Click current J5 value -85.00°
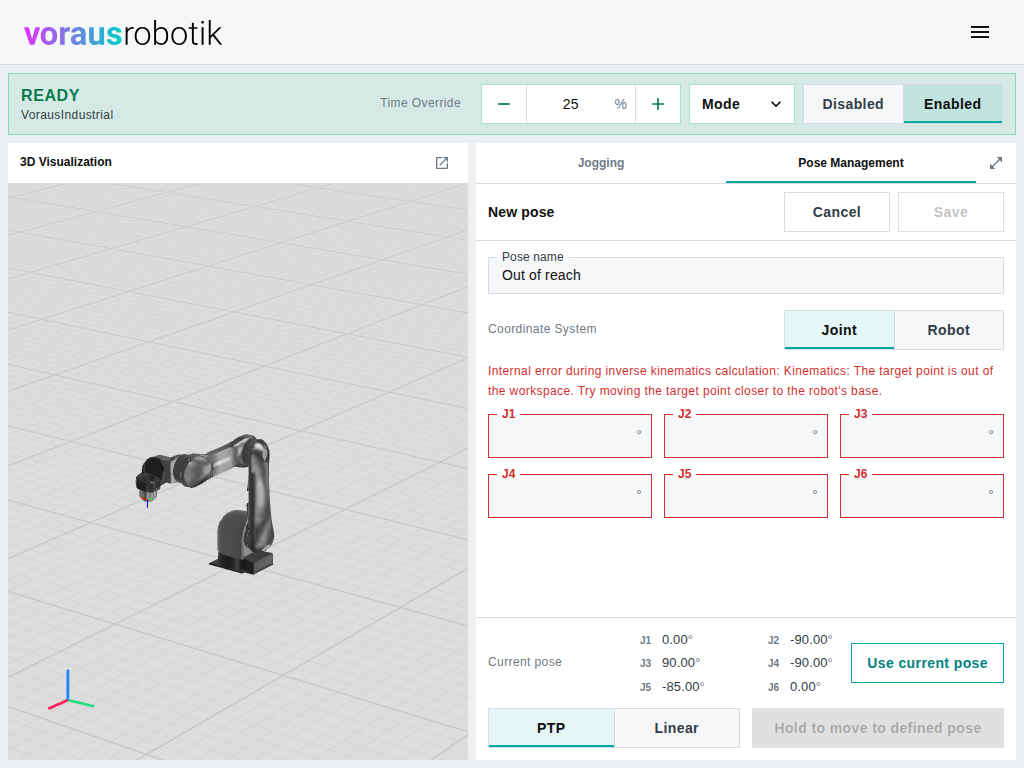Screen dimensions: 1024x768 (x=683, y=686)
